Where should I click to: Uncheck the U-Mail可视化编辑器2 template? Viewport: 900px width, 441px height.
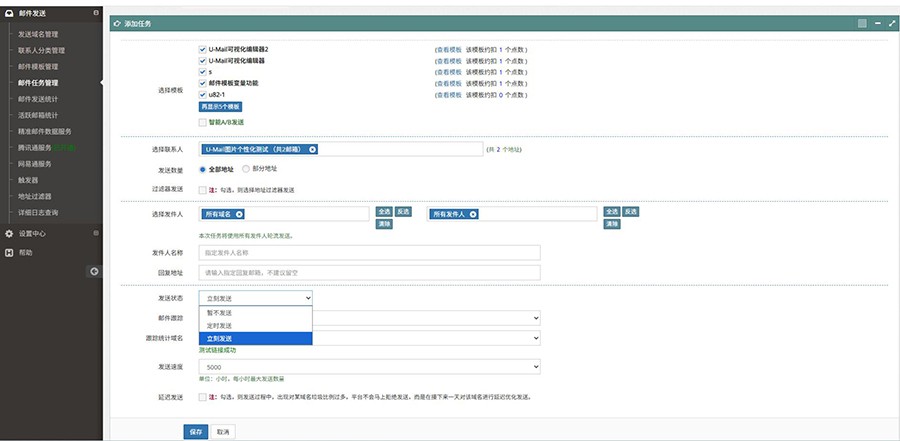coord(202,49)
